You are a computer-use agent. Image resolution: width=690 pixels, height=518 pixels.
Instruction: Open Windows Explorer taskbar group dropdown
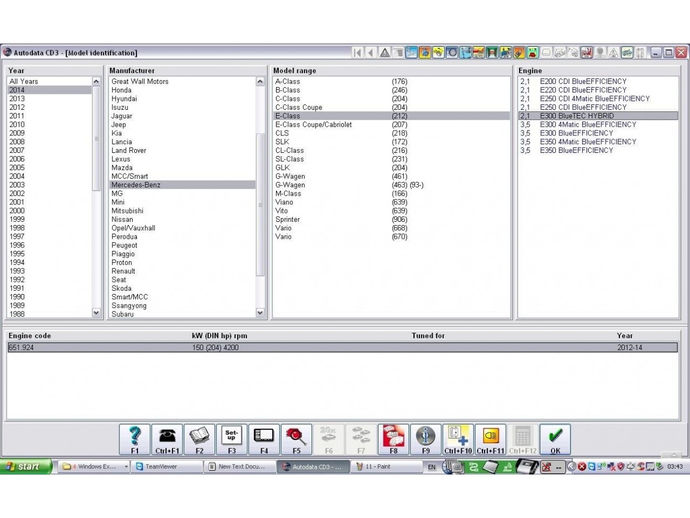point(126,467)
